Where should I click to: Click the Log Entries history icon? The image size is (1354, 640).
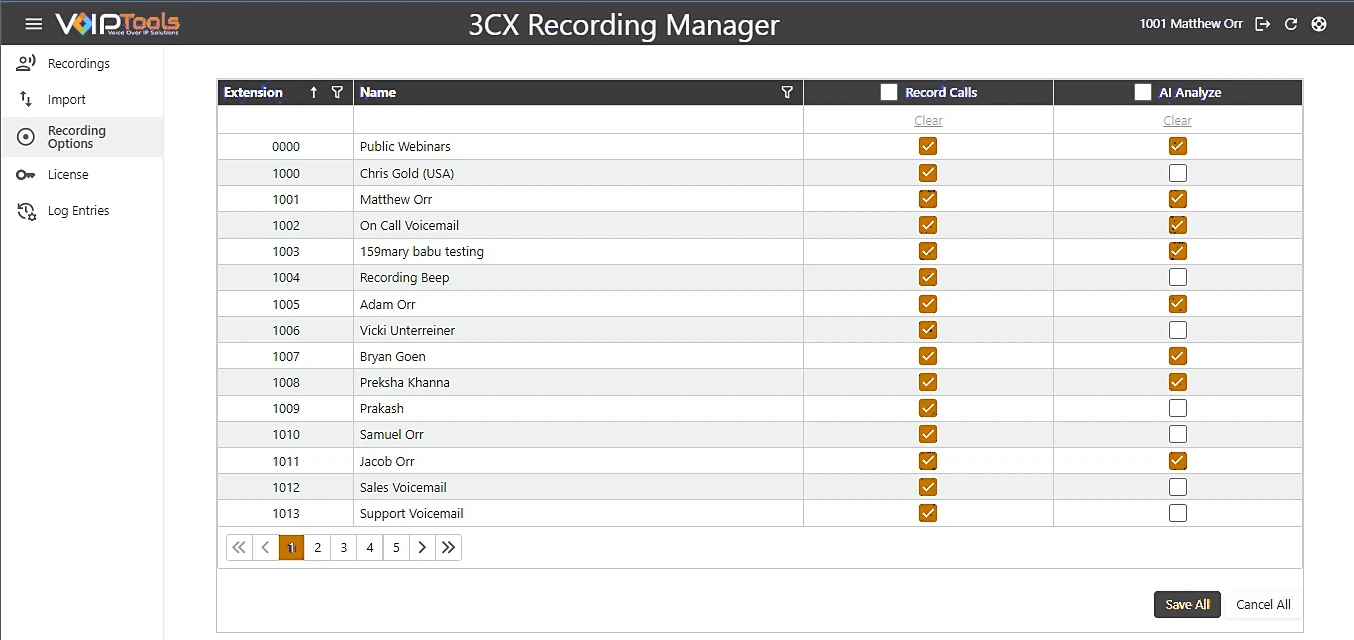[x=26, y=211]
